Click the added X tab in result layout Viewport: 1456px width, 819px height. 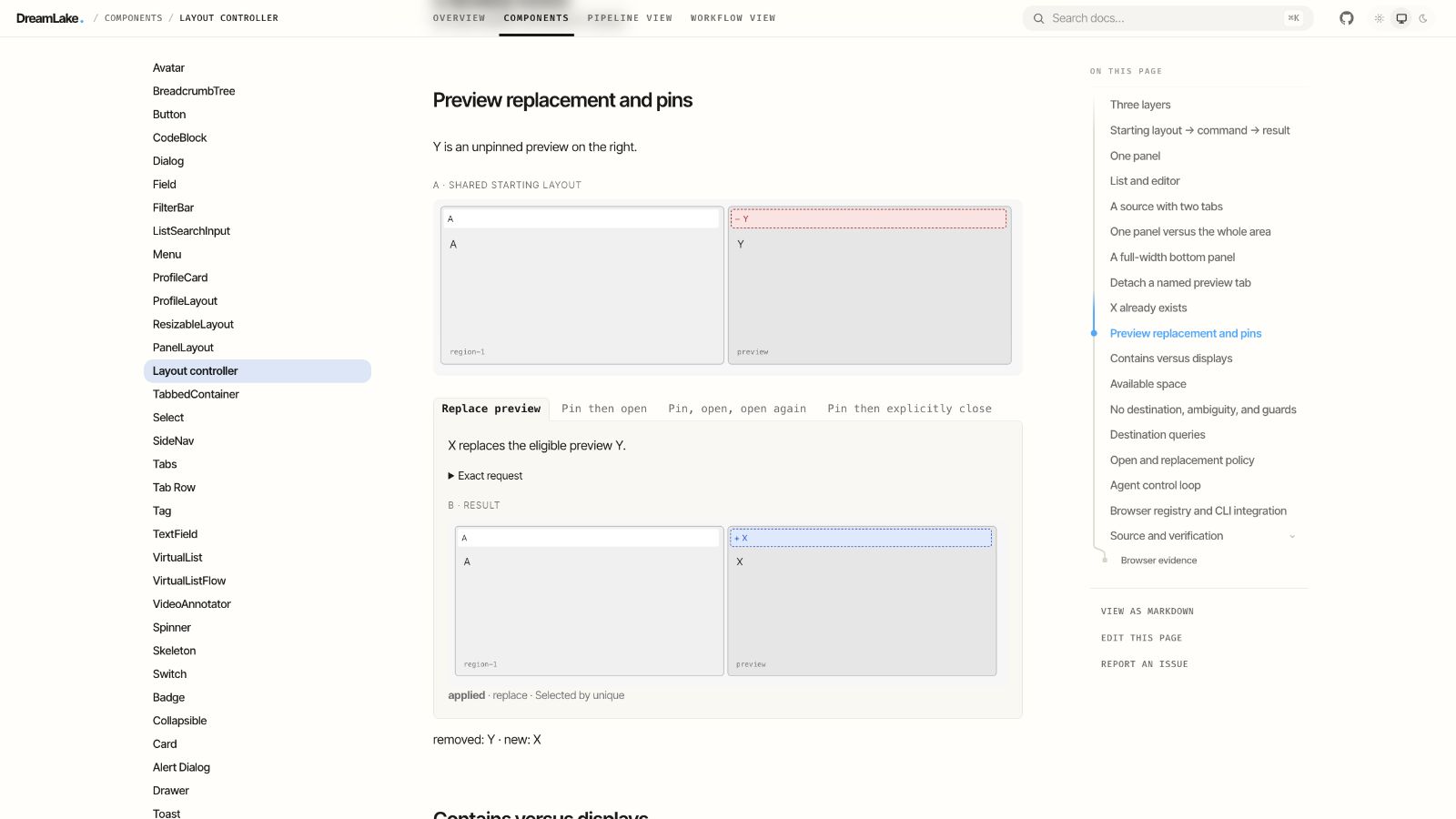click(x=861, y=538)
